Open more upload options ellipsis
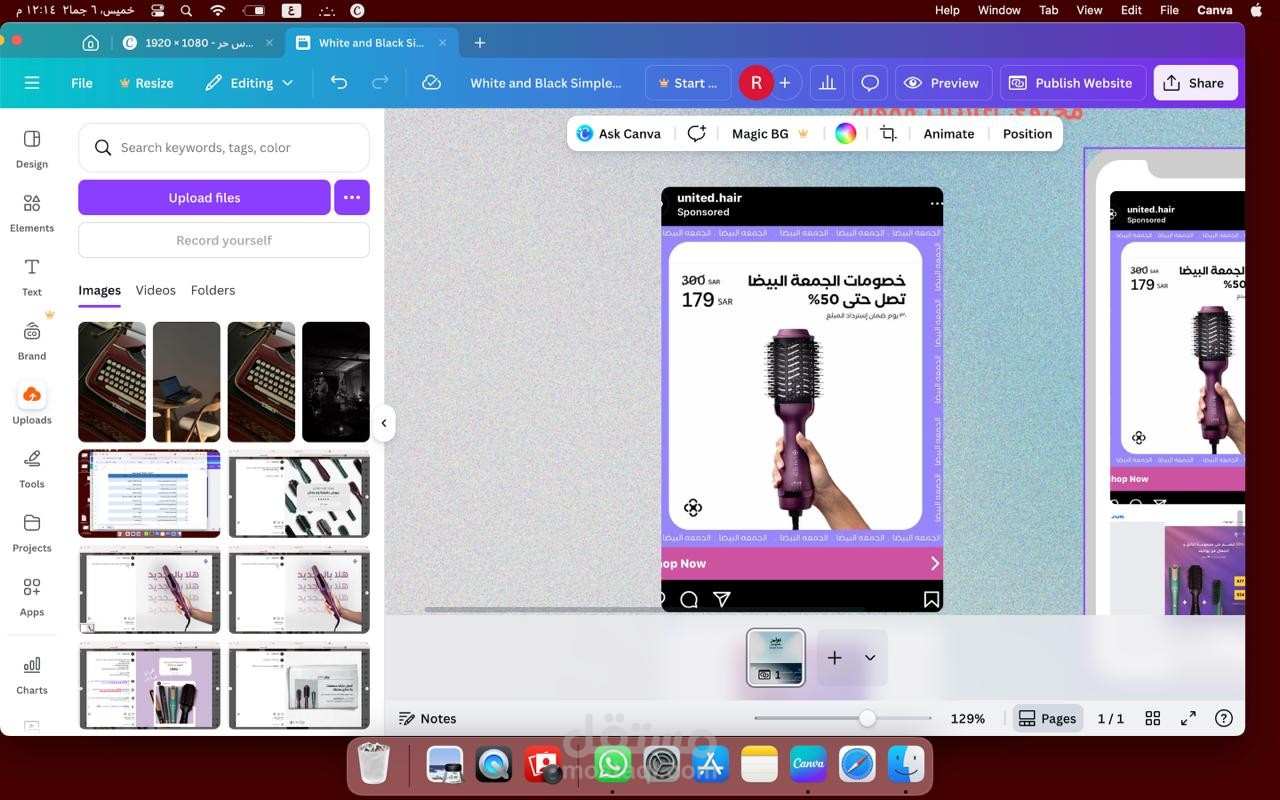The height and width of the screenshot is (800, 1280). pyautogui.click(x=352, y=197)
